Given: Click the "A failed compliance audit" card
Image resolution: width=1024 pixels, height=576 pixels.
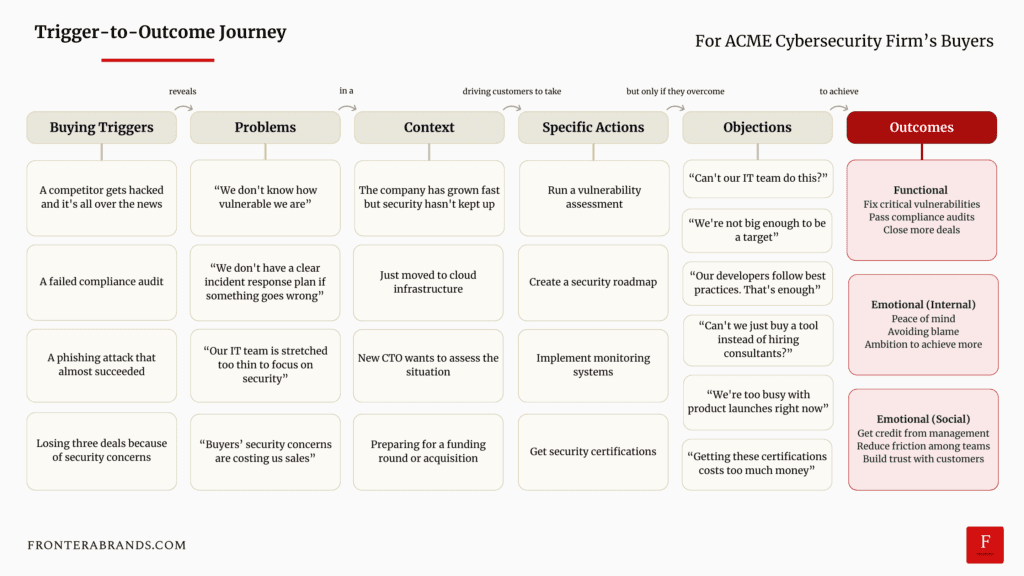Looking at the screenshot, I should [x=101, y=282].
